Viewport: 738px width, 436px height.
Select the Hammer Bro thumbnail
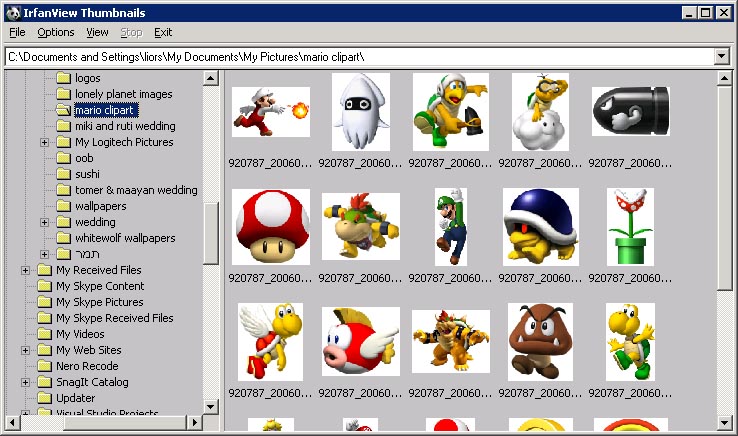pyautogui.click(x=450, y=112)
